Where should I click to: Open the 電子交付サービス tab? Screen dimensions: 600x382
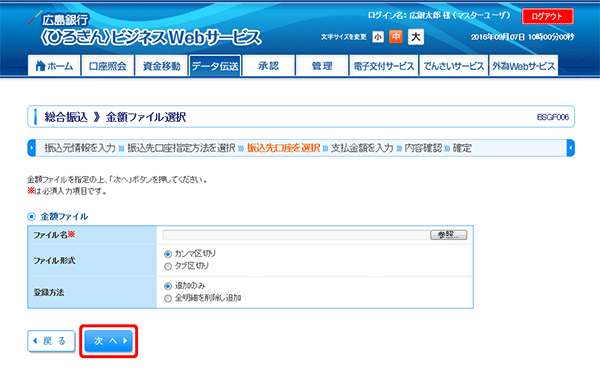(x=383, y=66)
